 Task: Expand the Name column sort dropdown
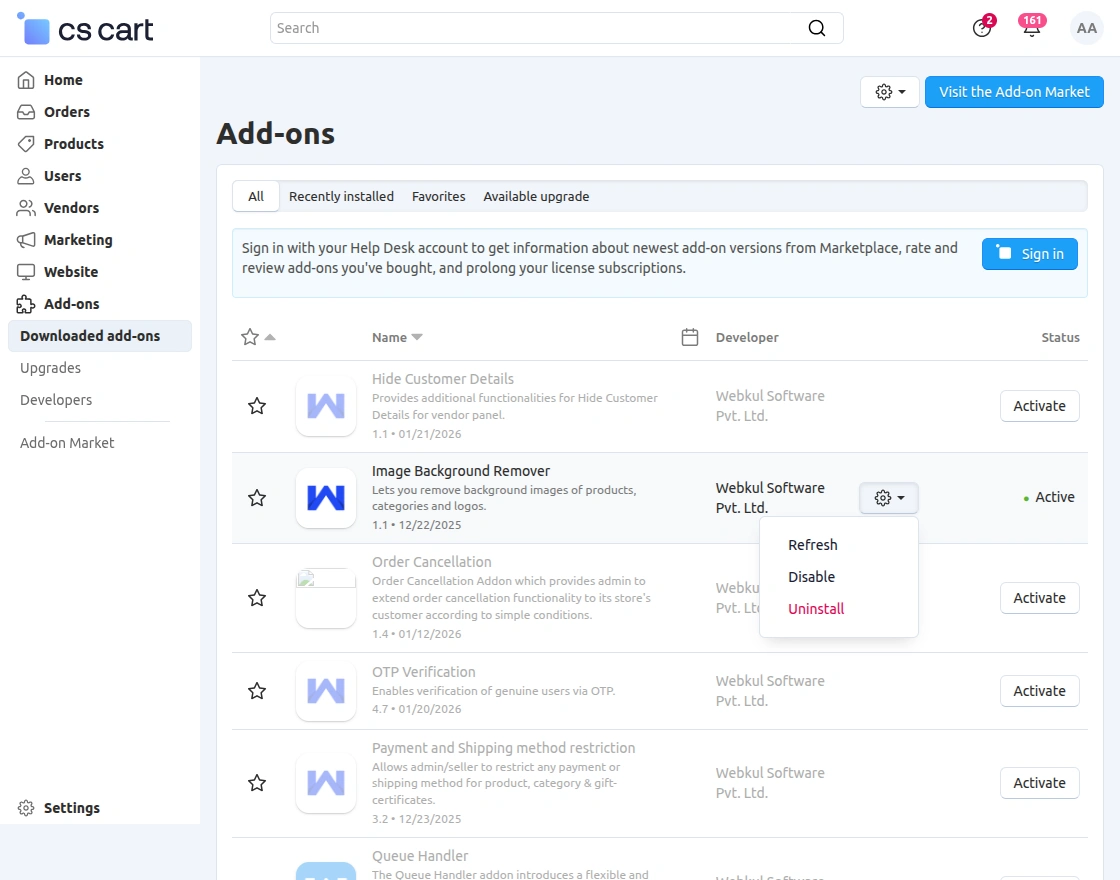(417, 337)
